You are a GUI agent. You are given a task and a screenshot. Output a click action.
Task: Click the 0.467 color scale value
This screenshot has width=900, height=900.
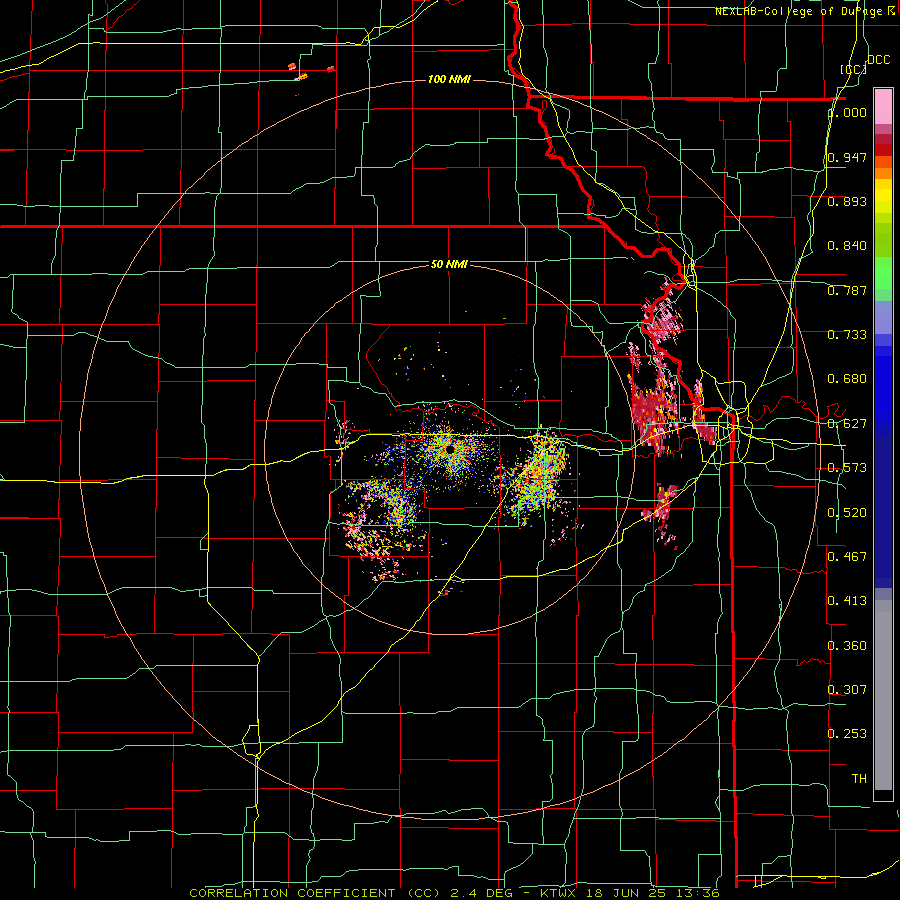[847, 556]
